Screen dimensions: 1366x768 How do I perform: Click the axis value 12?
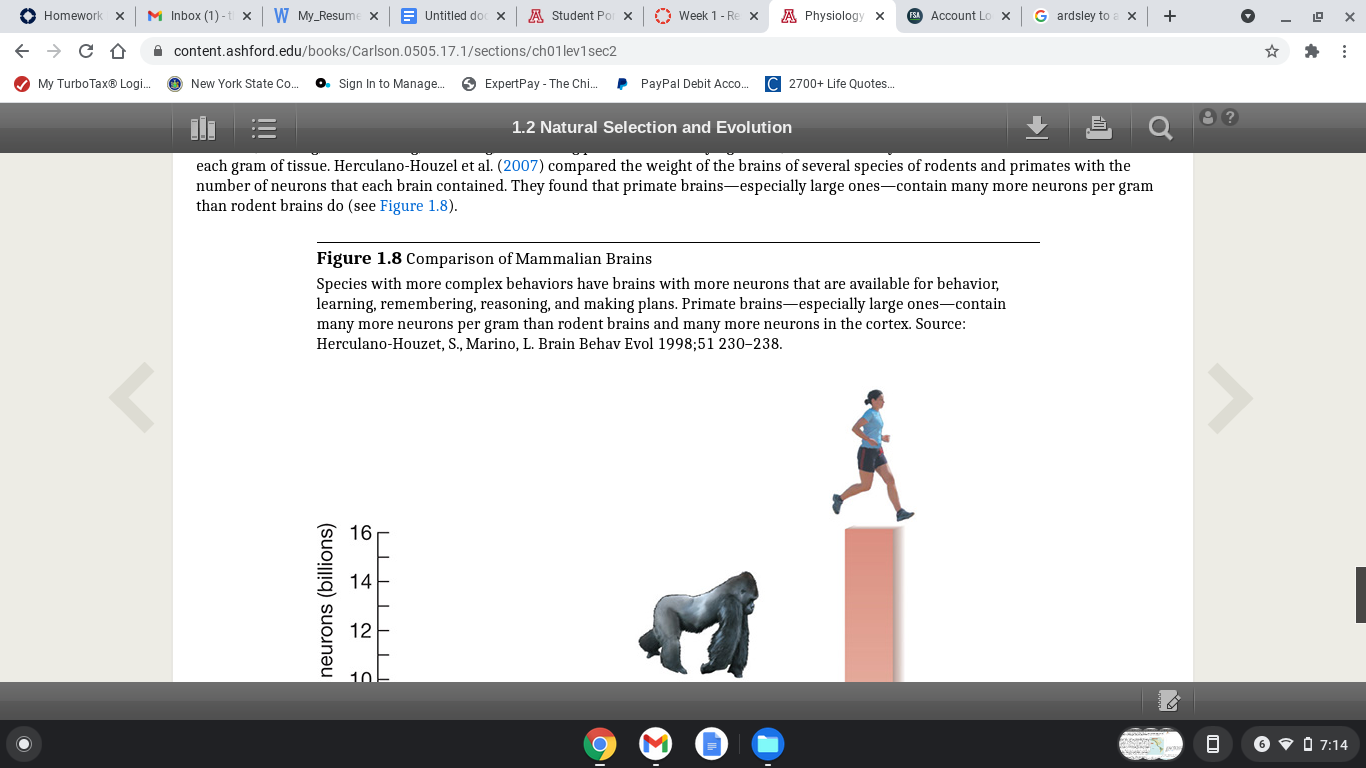coord(361,631)
